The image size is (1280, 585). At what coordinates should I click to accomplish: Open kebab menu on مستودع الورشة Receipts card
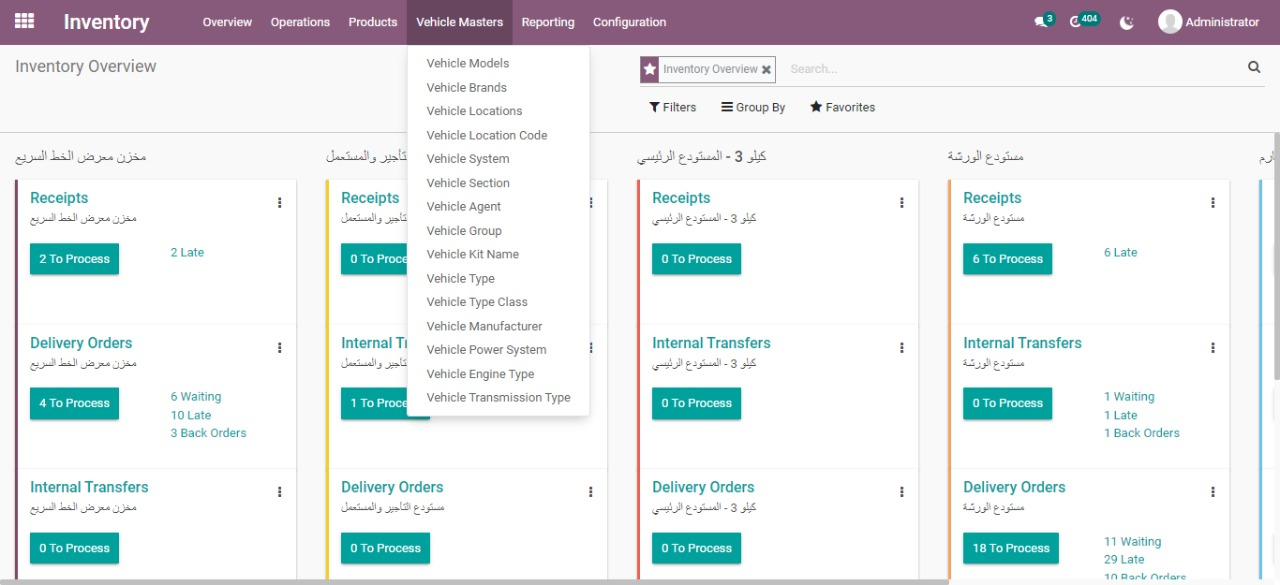(1213, 203)
